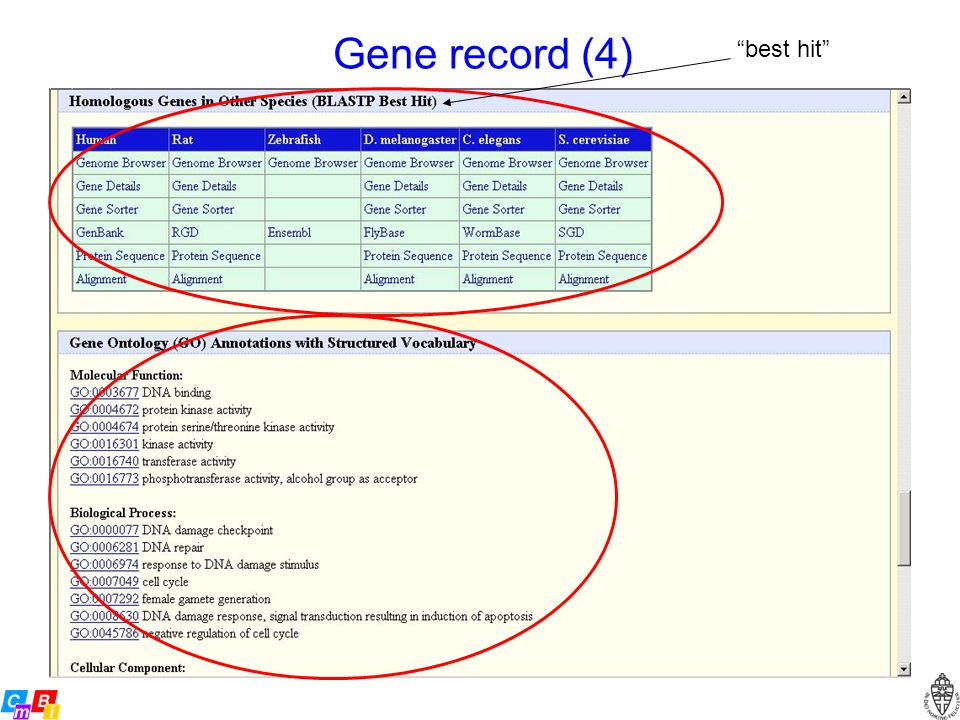Open the D. melanogaster Alignment link
Viewport: 960px width, 720px height.
coord(389,279)
